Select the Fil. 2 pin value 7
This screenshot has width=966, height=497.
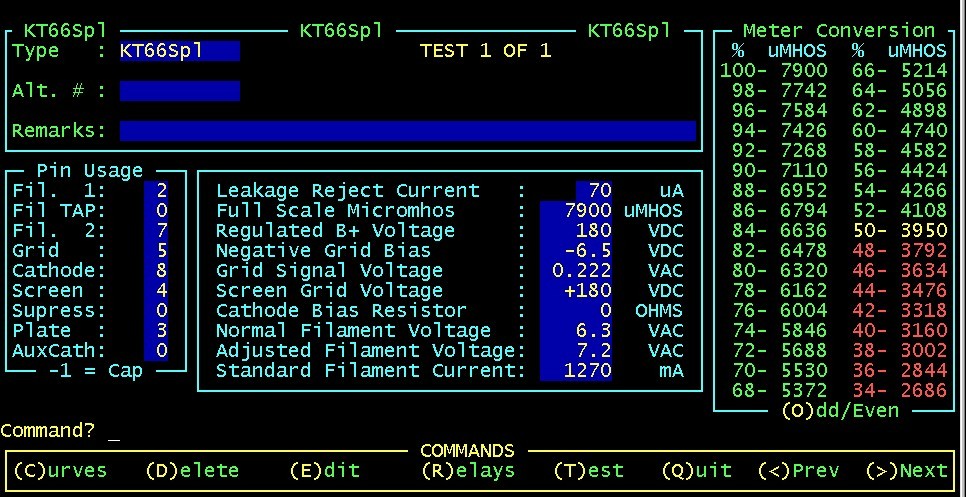tap(156, 230)
